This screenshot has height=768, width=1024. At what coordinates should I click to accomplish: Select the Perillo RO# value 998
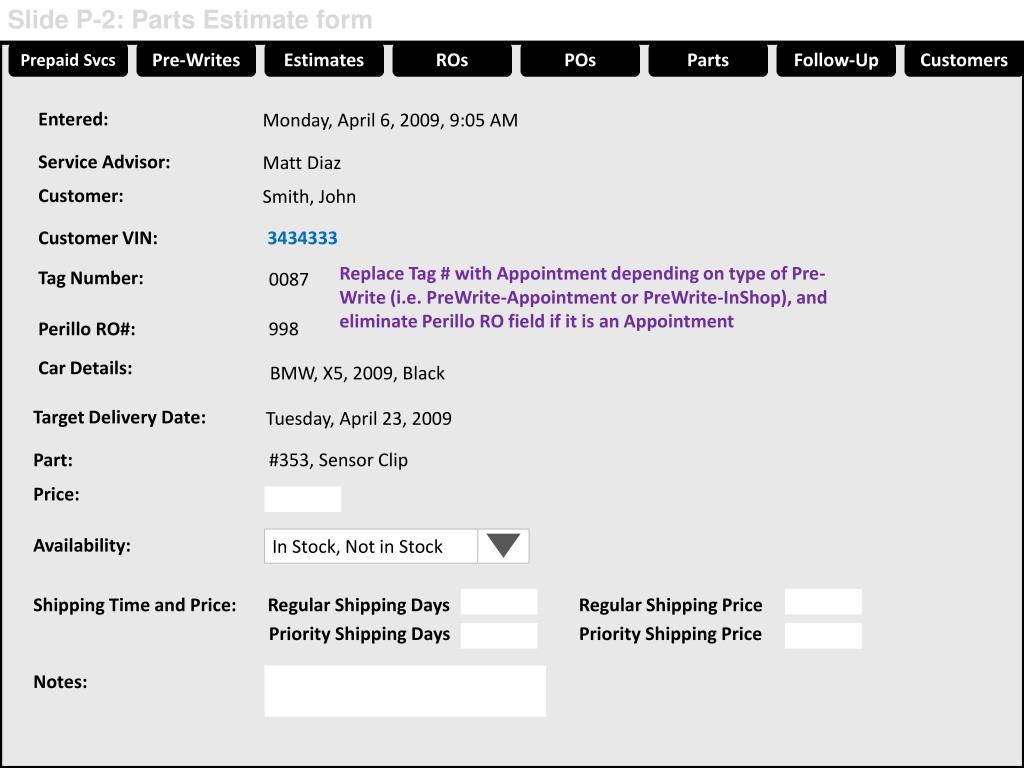[283, 329]
